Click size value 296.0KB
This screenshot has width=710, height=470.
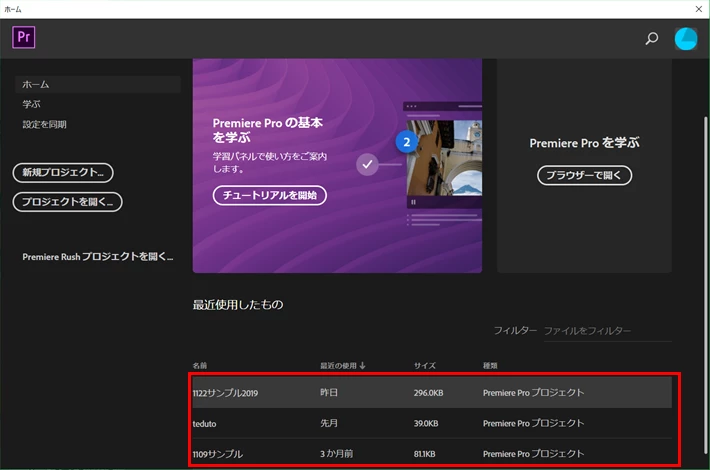428,393
